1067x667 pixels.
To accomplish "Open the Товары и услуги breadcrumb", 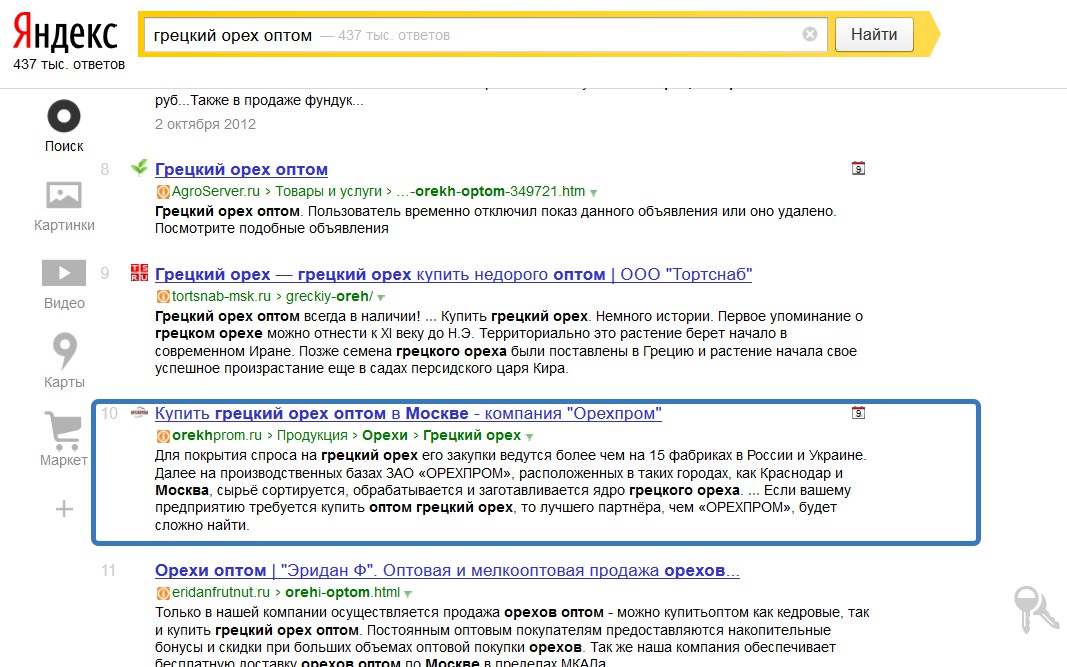I will tap(329, 191).
